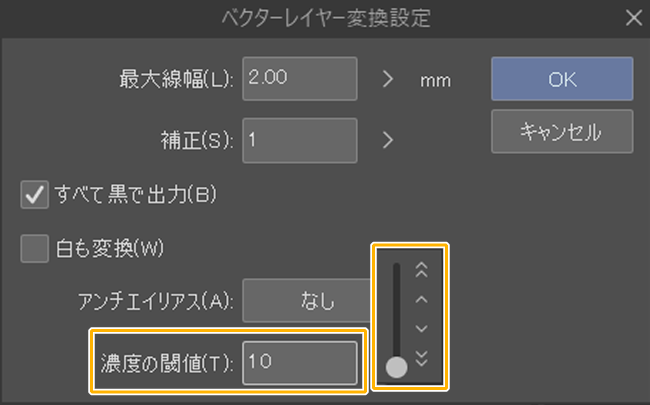Click the 濃度の閾値(T) field showing 10
This screenshot has height=405, width=650.
click(x=299, y=362)
